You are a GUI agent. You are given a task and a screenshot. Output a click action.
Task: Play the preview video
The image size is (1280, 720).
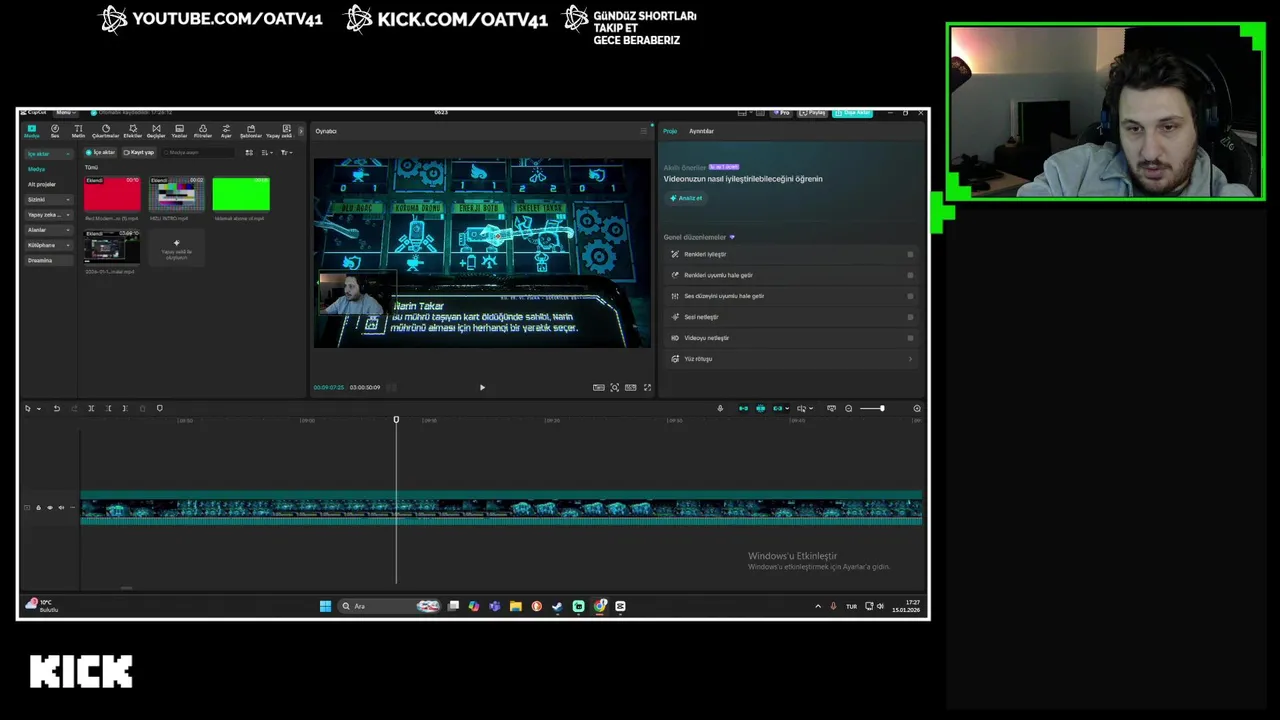point(482,387)
